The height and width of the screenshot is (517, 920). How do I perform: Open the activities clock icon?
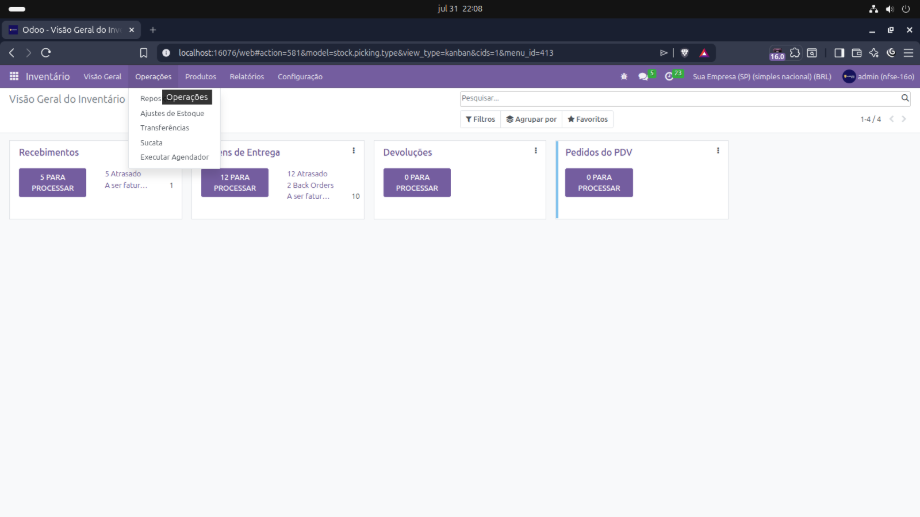669,76
